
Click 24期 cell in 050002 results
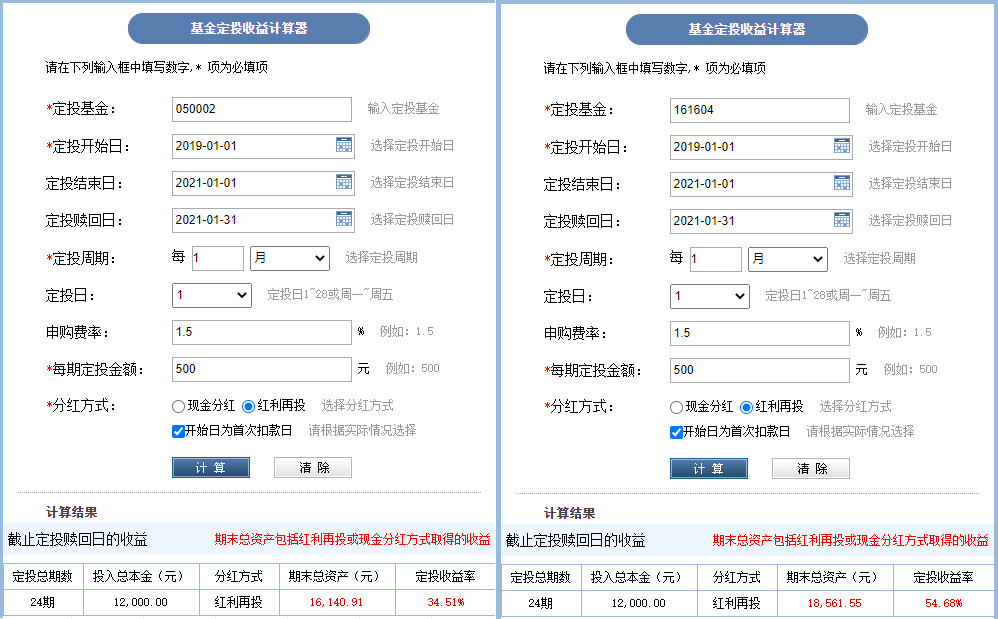point(43,602)
